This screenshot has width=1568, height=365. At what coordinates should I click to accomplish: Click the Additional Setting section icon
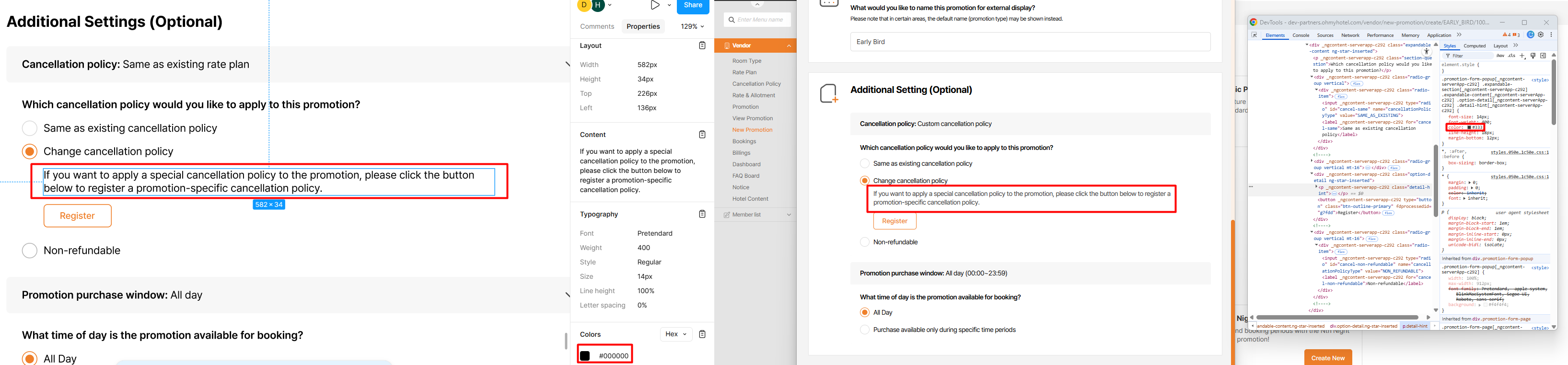click(x=829, y=93)
